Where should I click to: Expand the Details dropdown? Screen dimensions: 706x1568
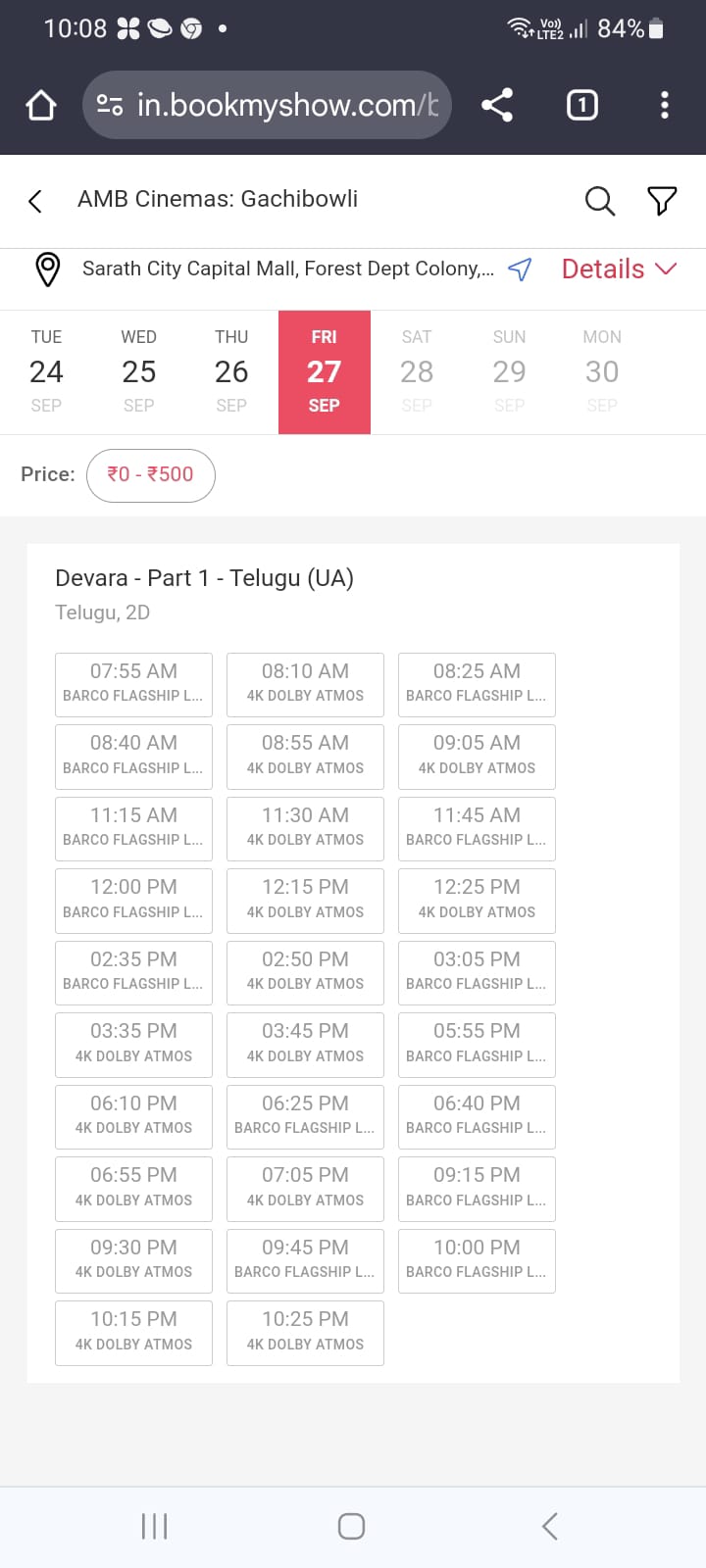(x=619, y=269)
